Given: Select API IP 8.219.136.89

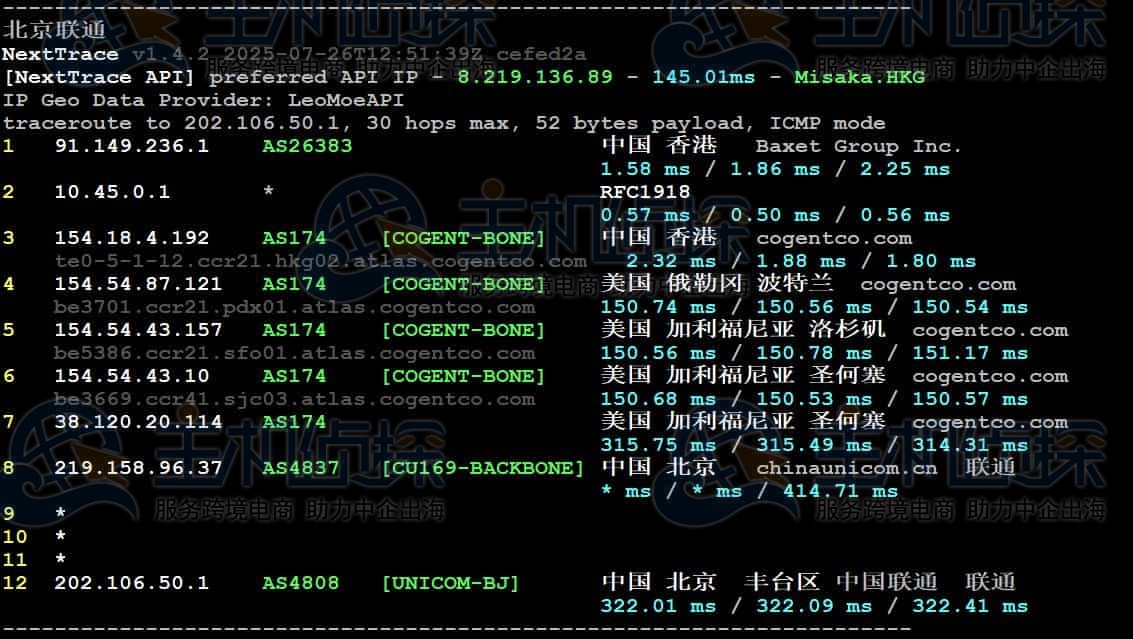Looking at the screenshot, I should pos(535,77).
